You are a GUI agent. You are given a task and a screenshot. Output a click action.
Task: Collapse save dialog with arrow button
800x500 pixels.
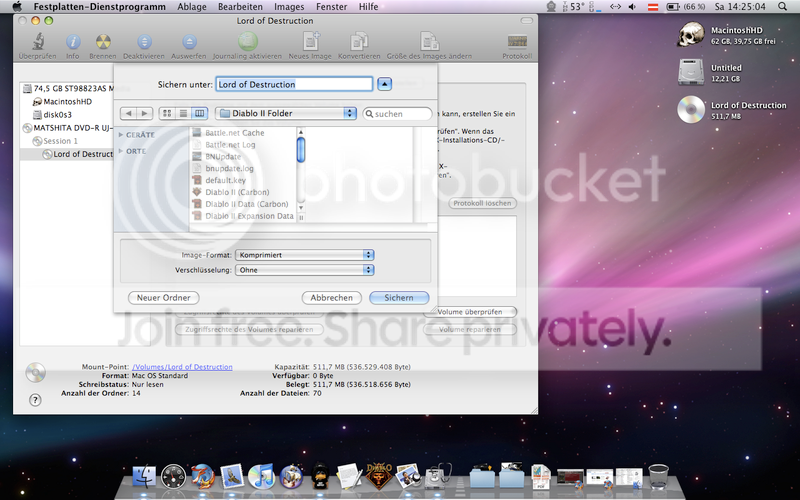click(x=385, y=84)
